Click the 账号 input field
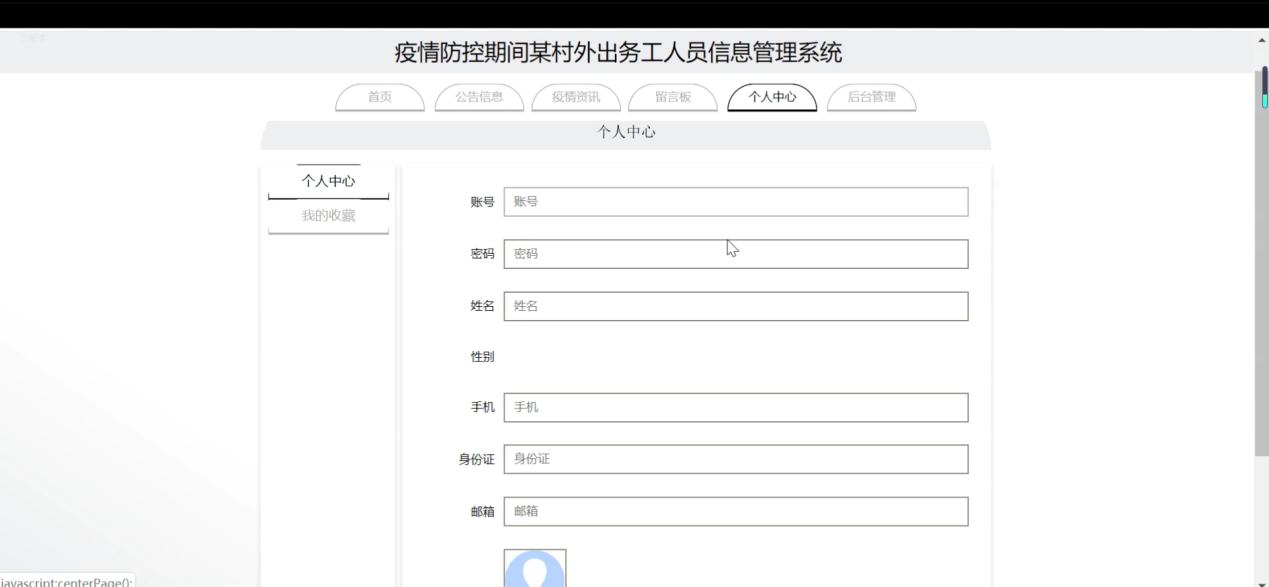The width and height of the screenshot is (1269, 587). click(736, 202)
